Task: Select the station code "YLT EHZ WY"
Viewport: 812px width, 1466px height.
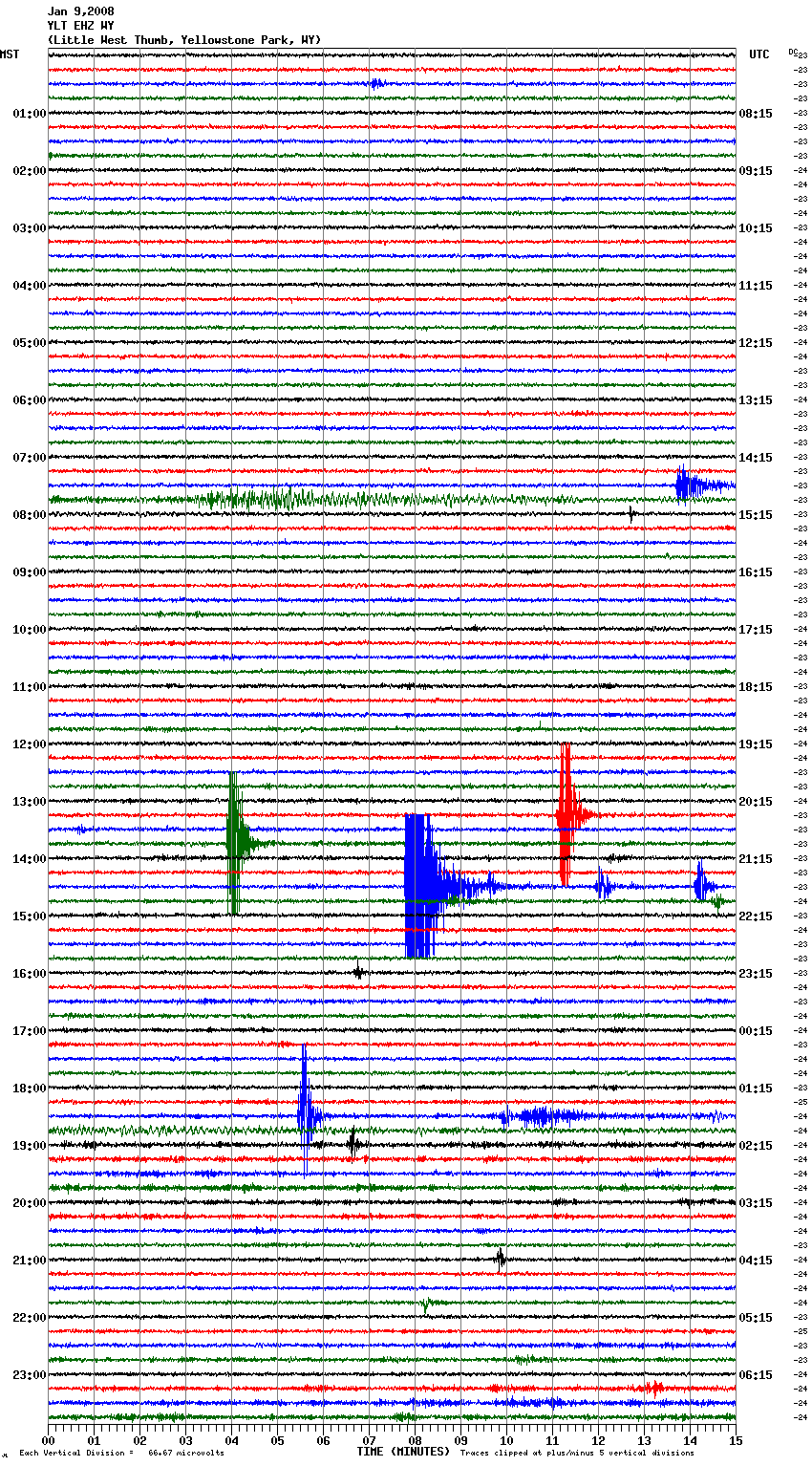Action: 80,26
